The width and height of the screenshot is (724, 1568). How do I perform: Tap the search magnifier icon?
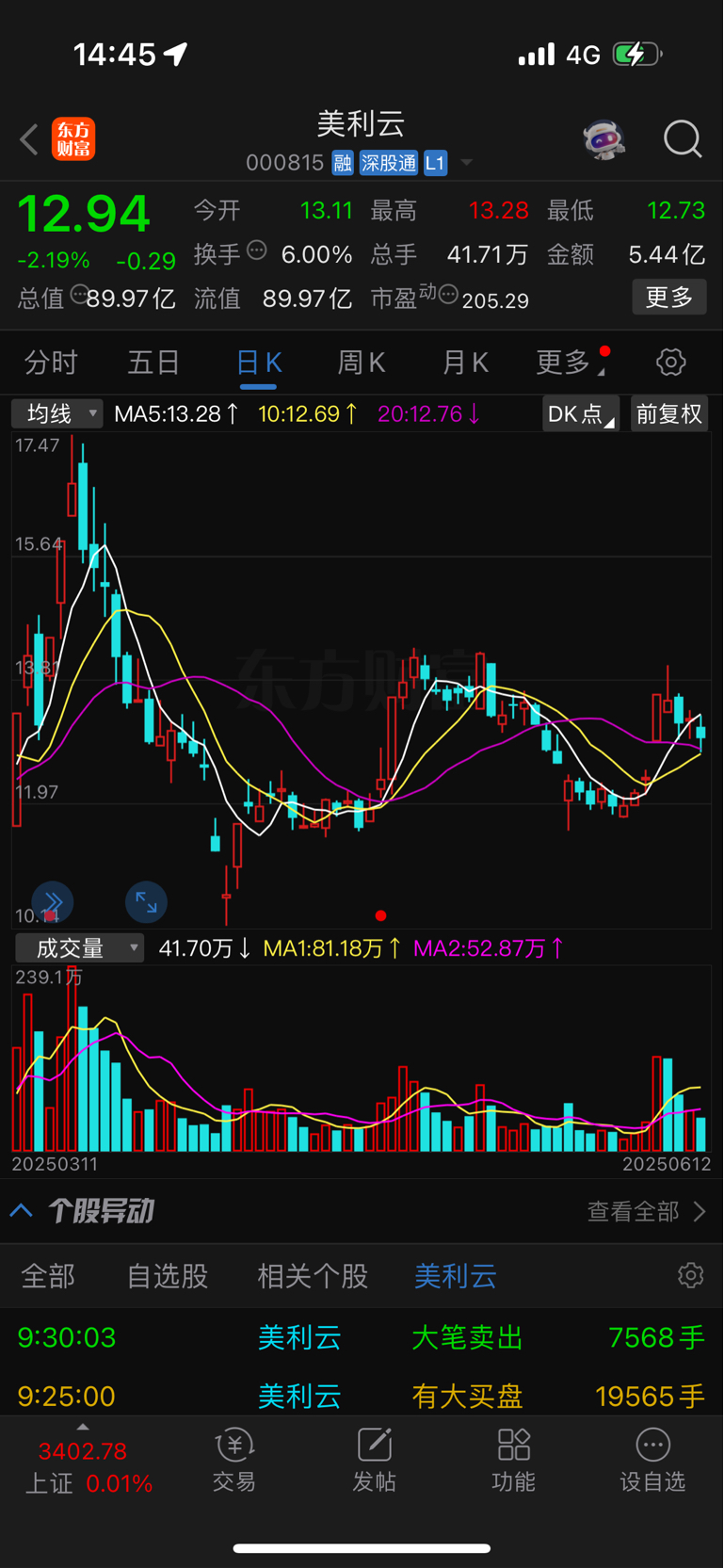(x=683, y=139)
